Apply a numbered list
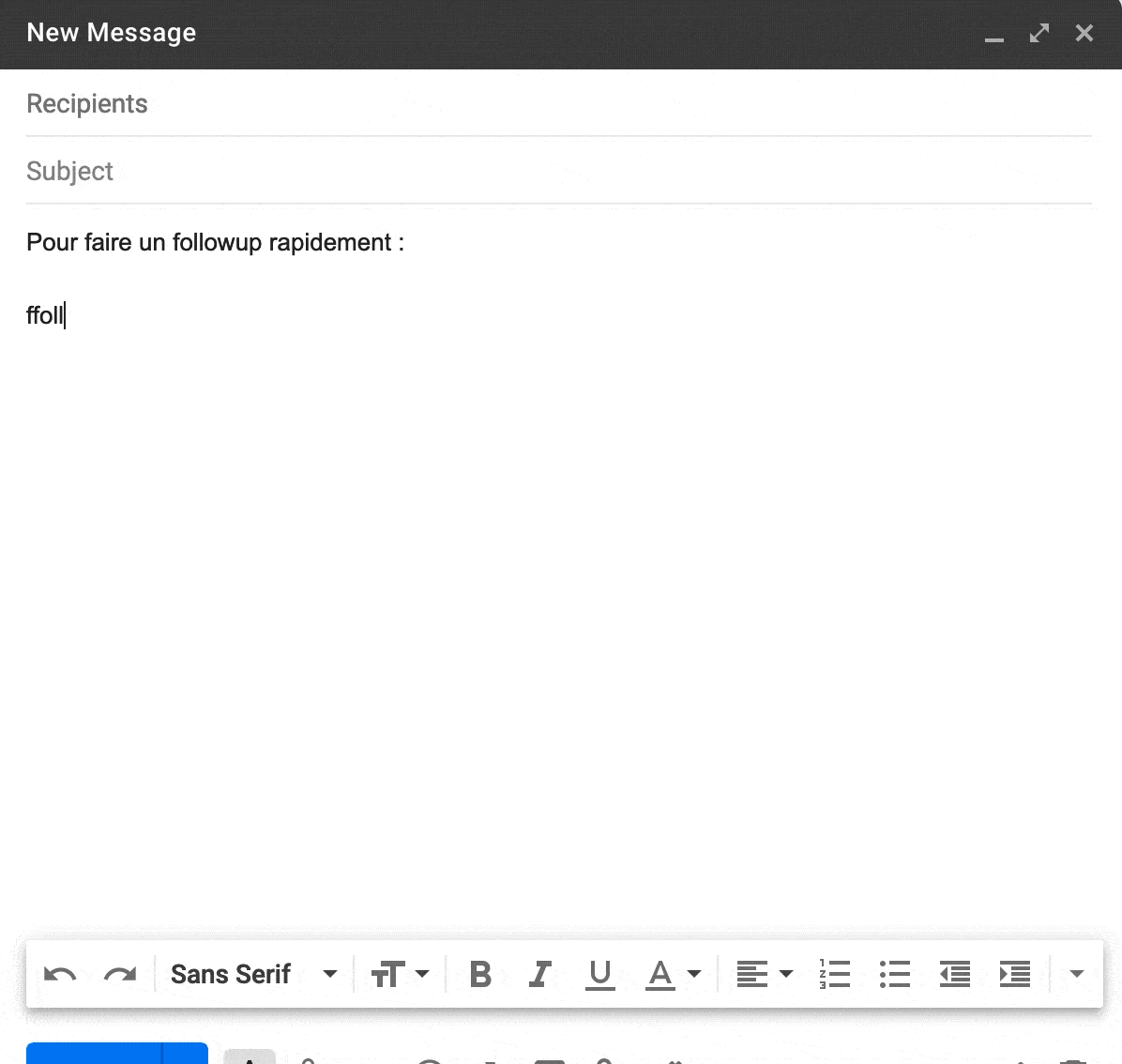The image size is (1122, 1064). click(833, 974)
